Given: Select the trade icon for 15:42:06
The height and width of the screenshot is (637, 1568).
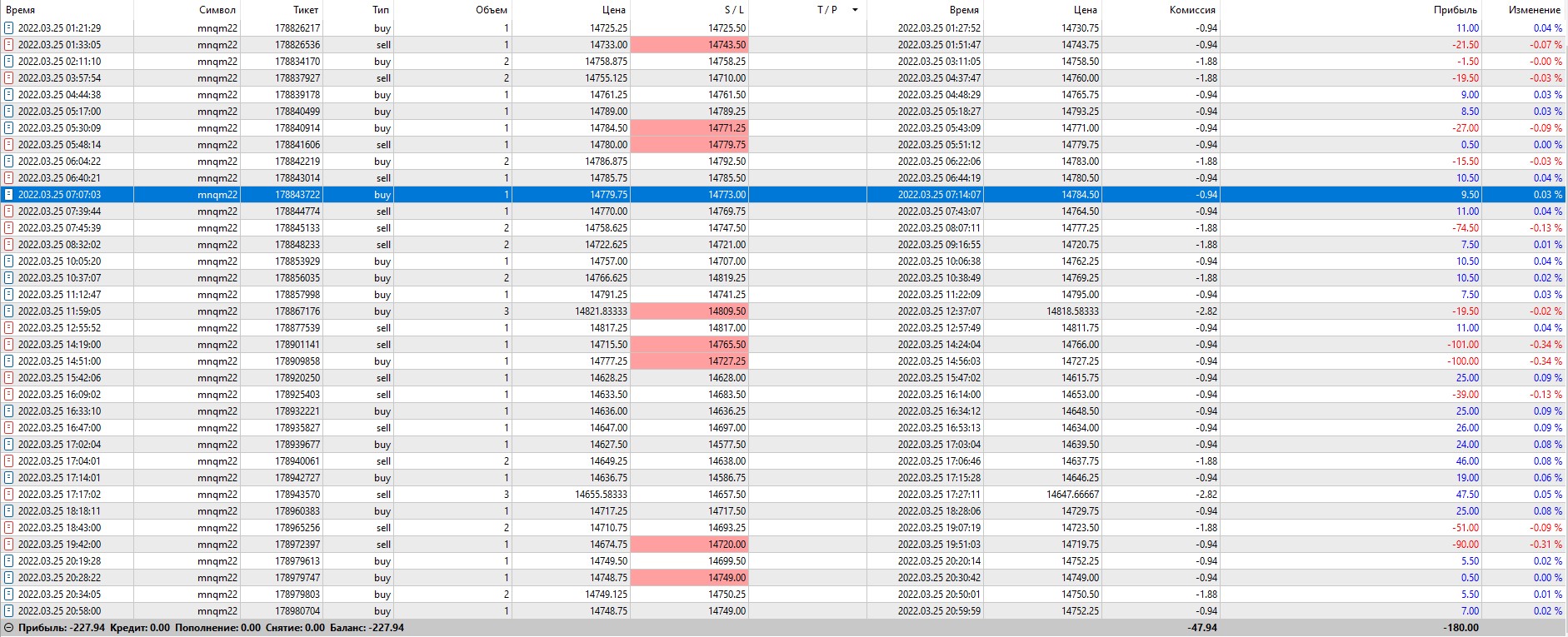Looking at the screenshot, I should tap(9, 378).
